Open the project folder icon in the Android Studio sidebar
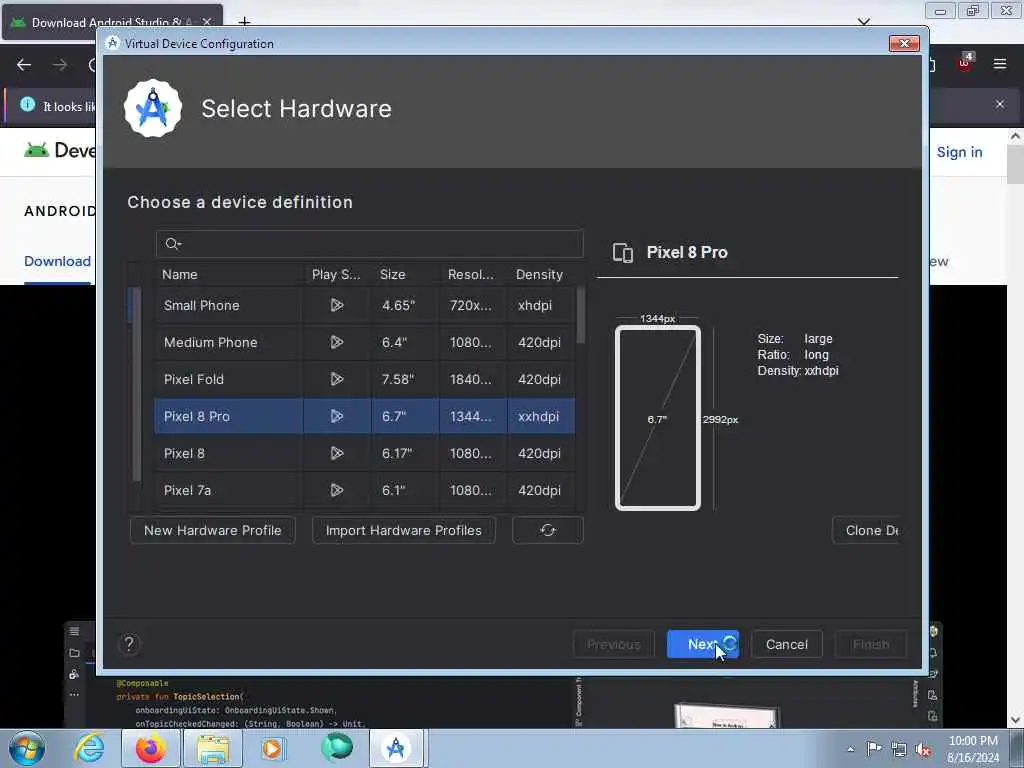This screenshot has height=768, width=1024. pyautogui.click(x=74, y=653)
